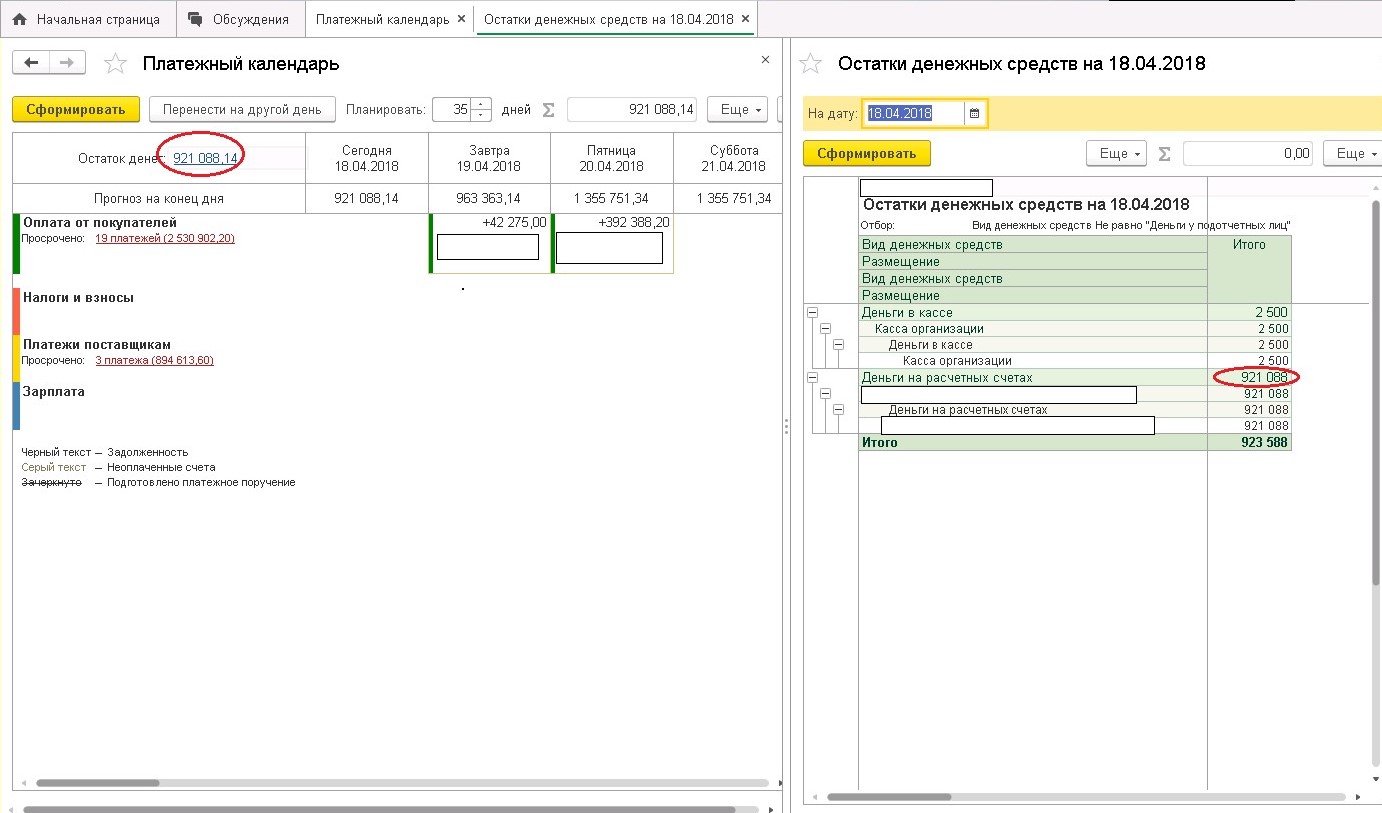Viewport: 1382px width, 813px height.
Task: Go back with the left arrow button
Action: tap(31, 63)
